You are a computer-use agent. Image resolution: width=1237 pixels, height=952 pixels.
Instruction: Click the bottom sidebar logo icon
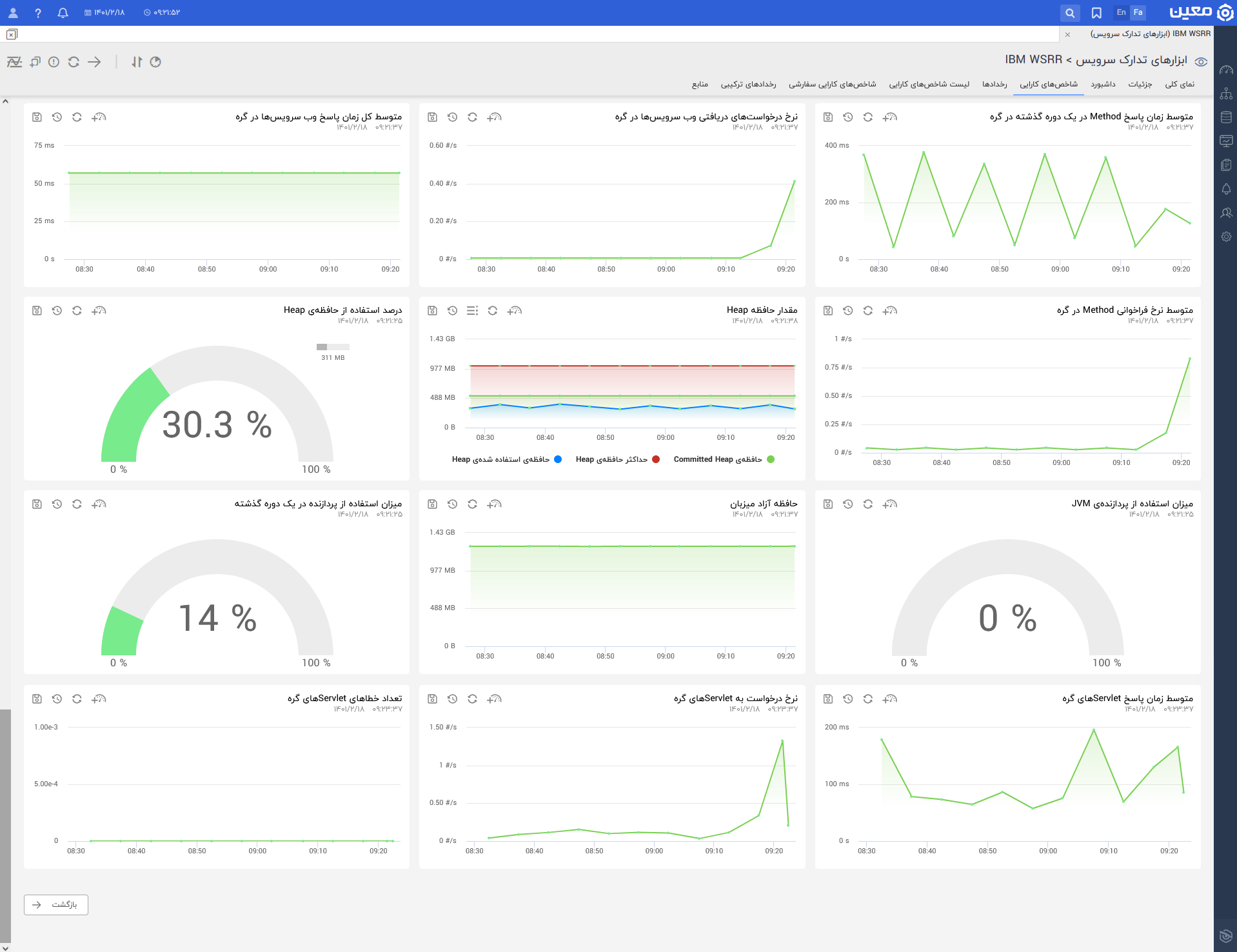click(x=1226, y=936)
